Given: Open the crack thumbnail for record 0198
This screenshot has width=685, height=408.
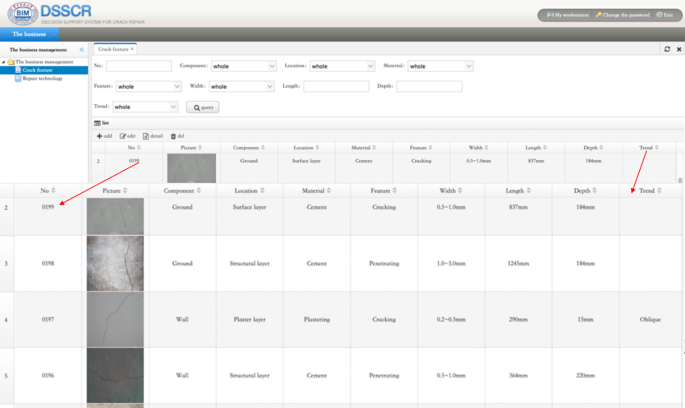Looking at the screenshot, I should (x=115, y=264).
